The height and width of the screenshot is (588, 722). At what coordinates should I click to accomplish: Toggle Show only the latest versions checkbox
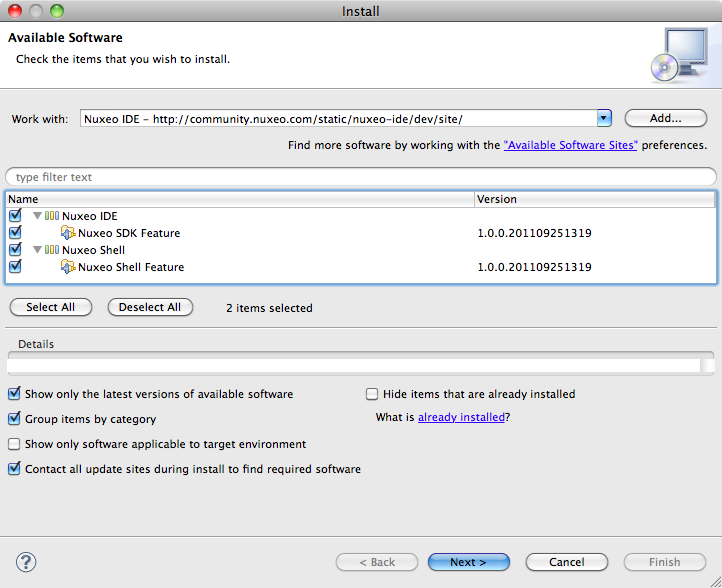(x=14, y=394)
